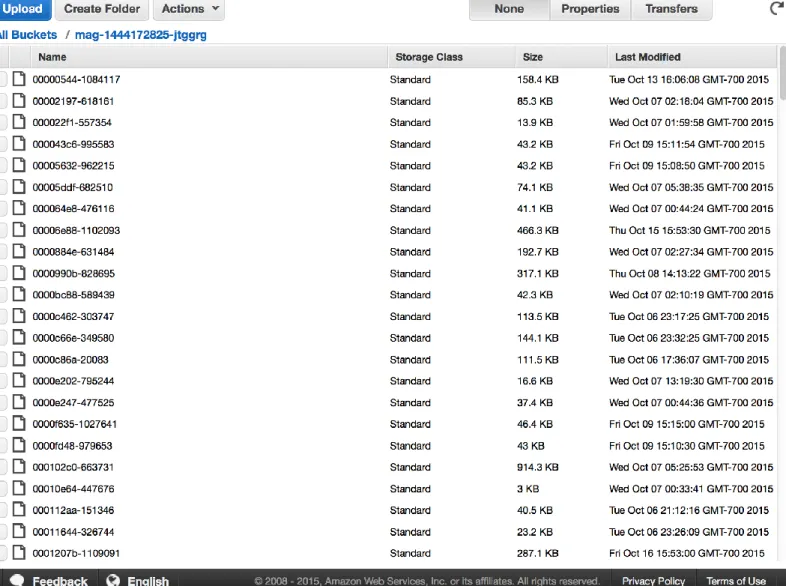This screenshot has width=786, height=586.
Task: Click file icon for 000043c6-995583
Action: click(19, 144)
